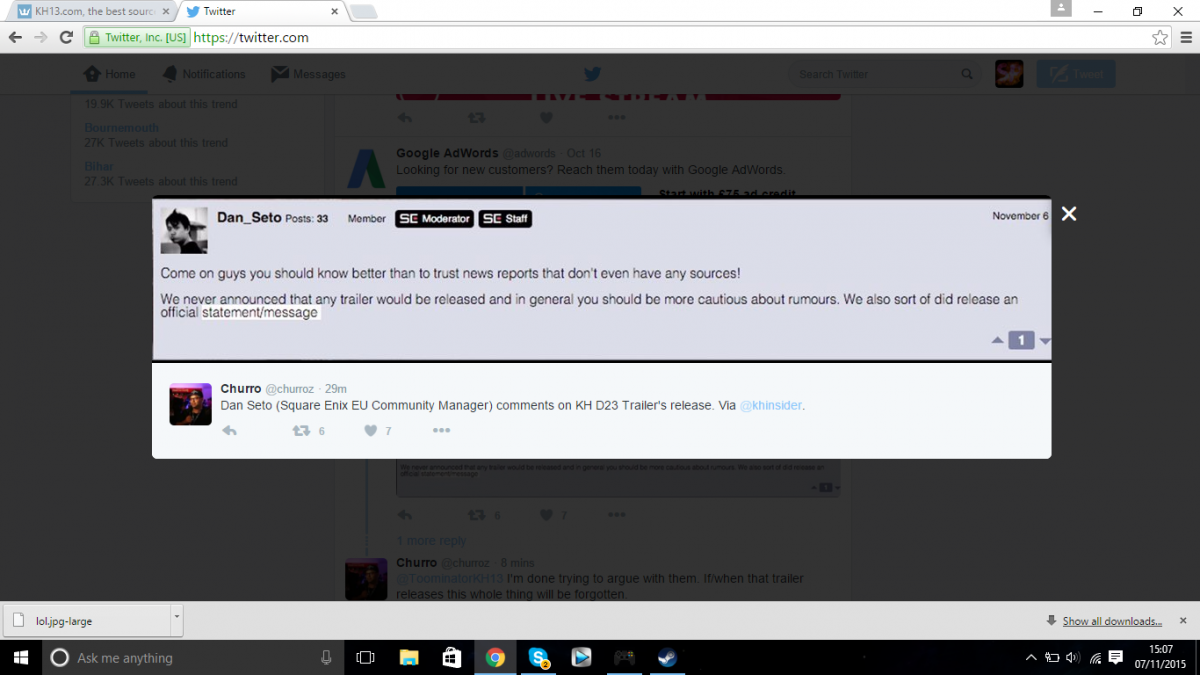The width and height of the screenshot is (1200, 675).
Task: Launch Steam from the taskbar
Action: [666, 658]
